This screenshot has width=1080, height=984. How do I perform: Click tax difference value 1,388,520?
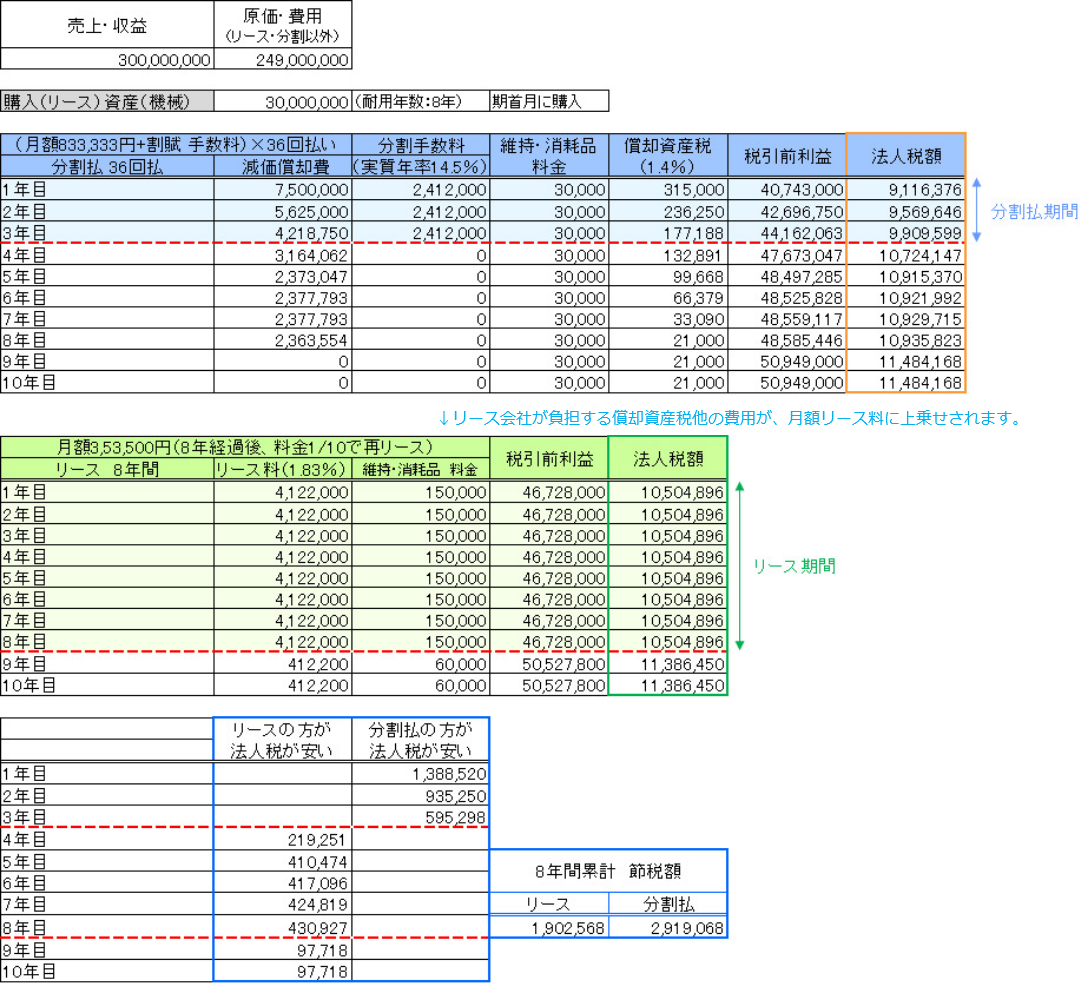coord(421,773)
